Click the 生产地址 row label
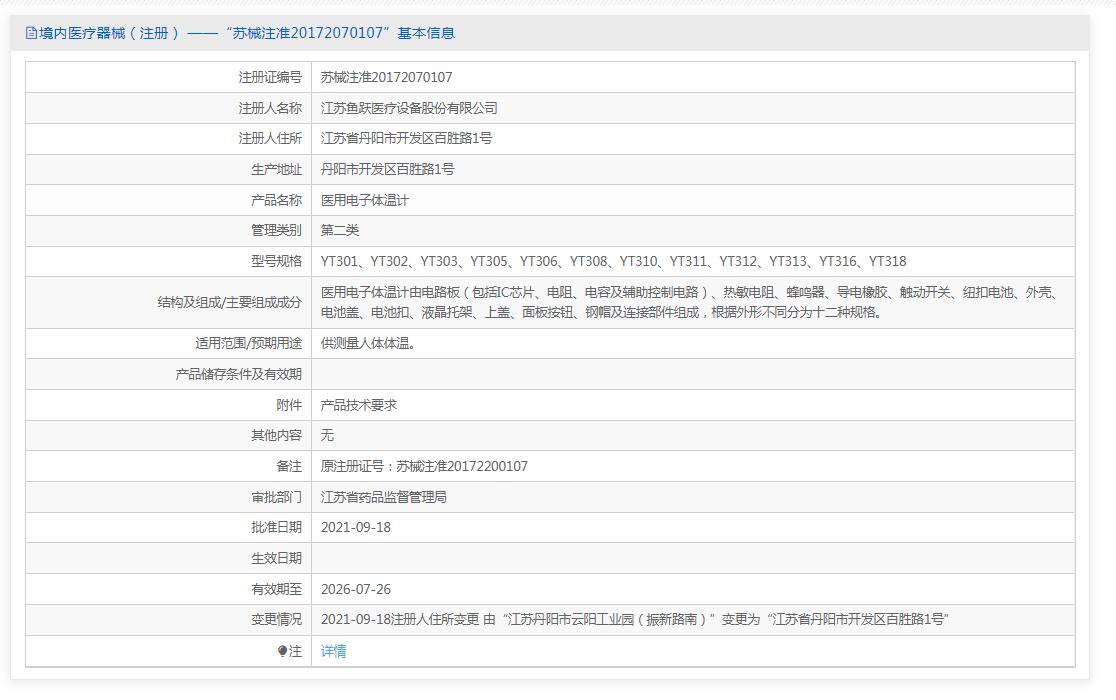1116x700 pixels. point(276,169)
